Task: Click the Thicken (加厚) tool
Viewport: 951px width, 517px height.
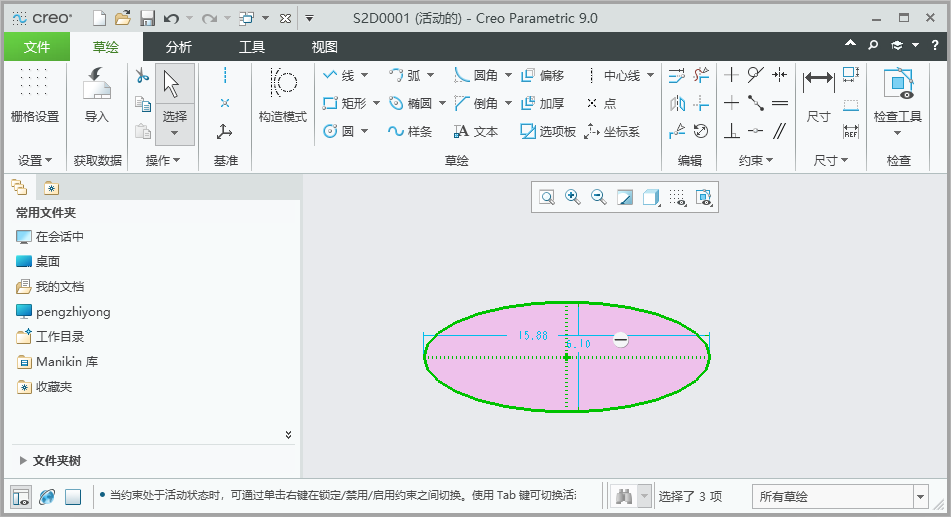Action: point(543,103)
